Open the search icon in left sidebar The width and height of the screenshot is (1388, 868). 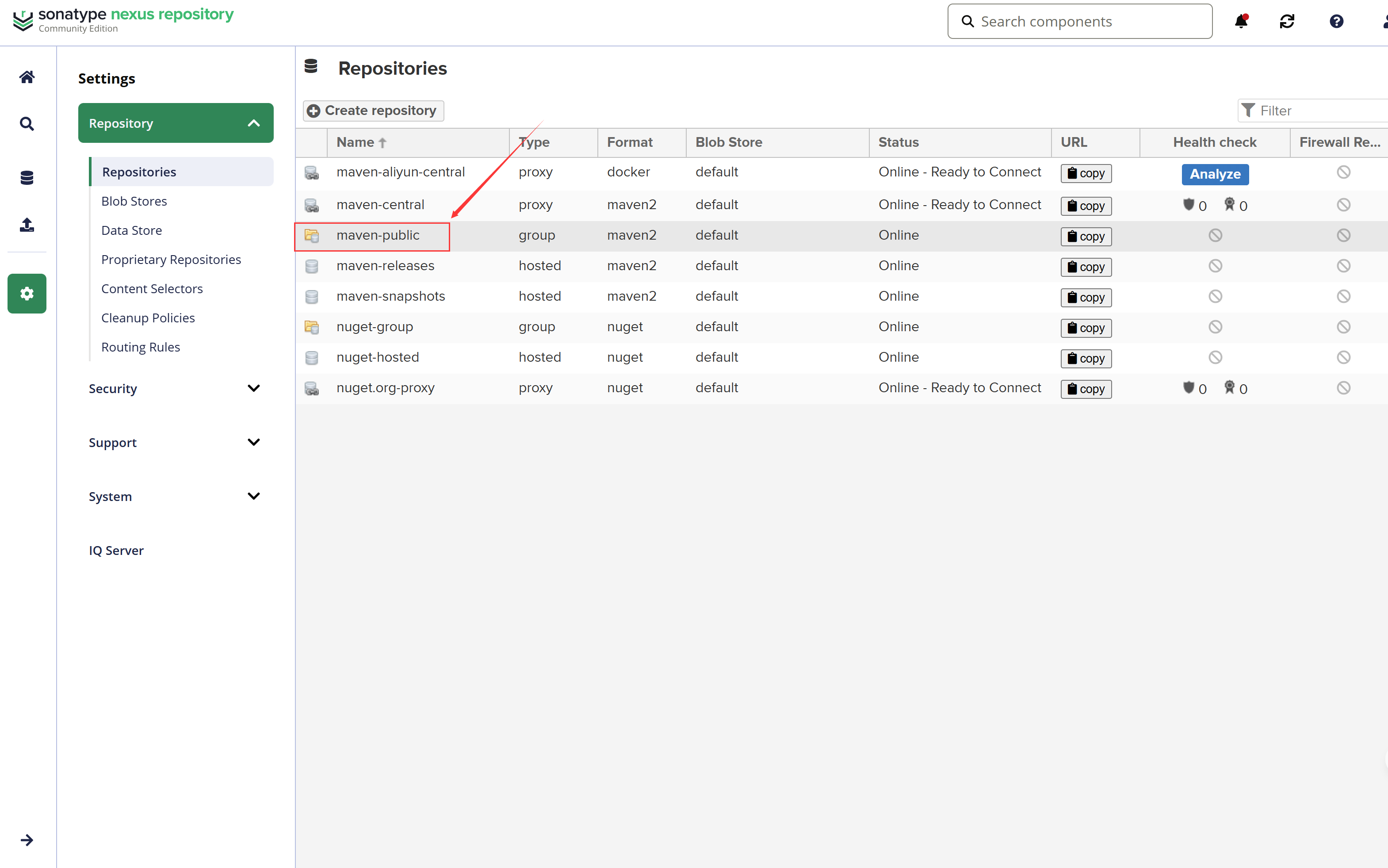pos(27,124)
